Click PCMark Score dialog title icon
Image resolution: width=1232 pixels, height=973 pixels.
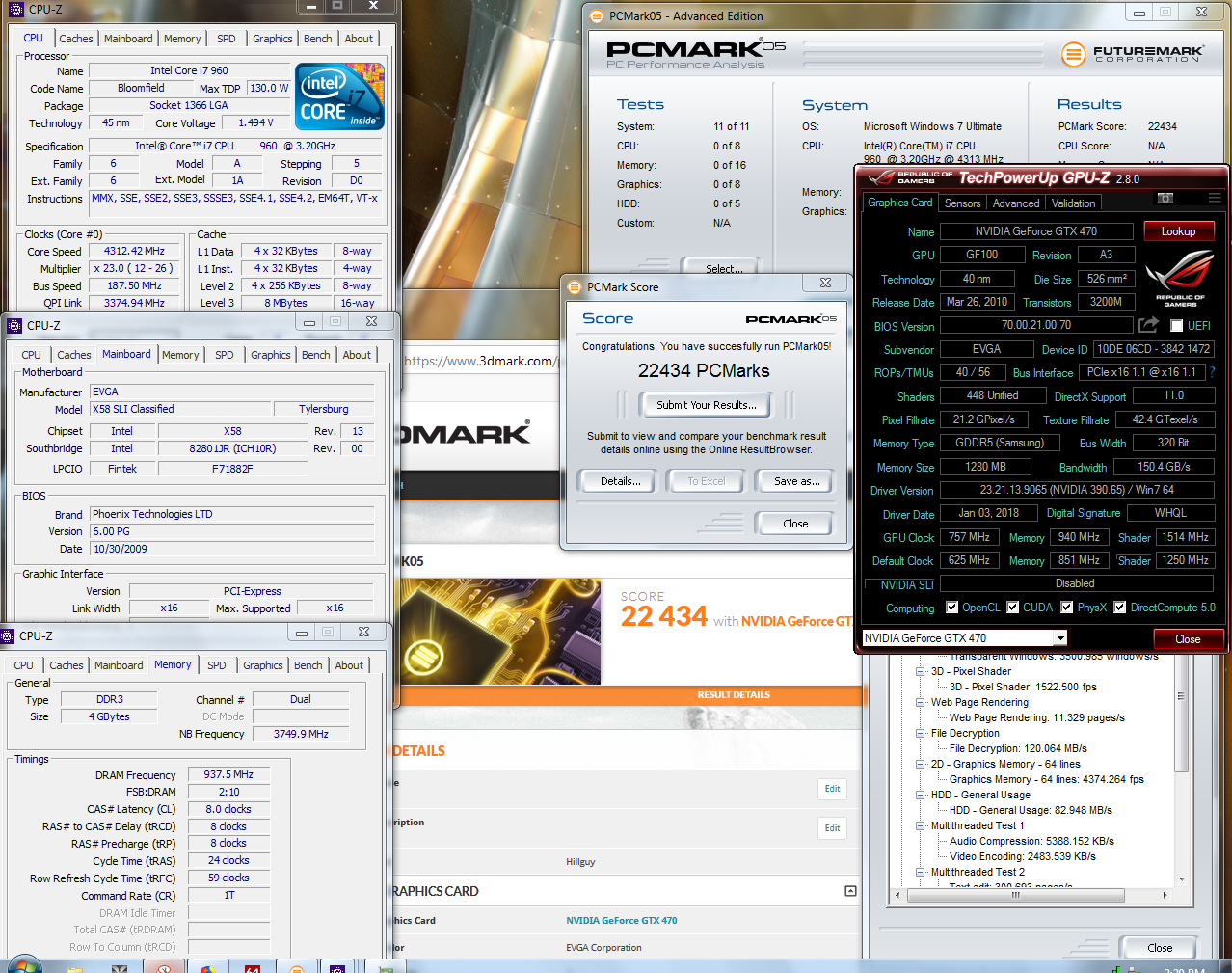click(575, 286)
